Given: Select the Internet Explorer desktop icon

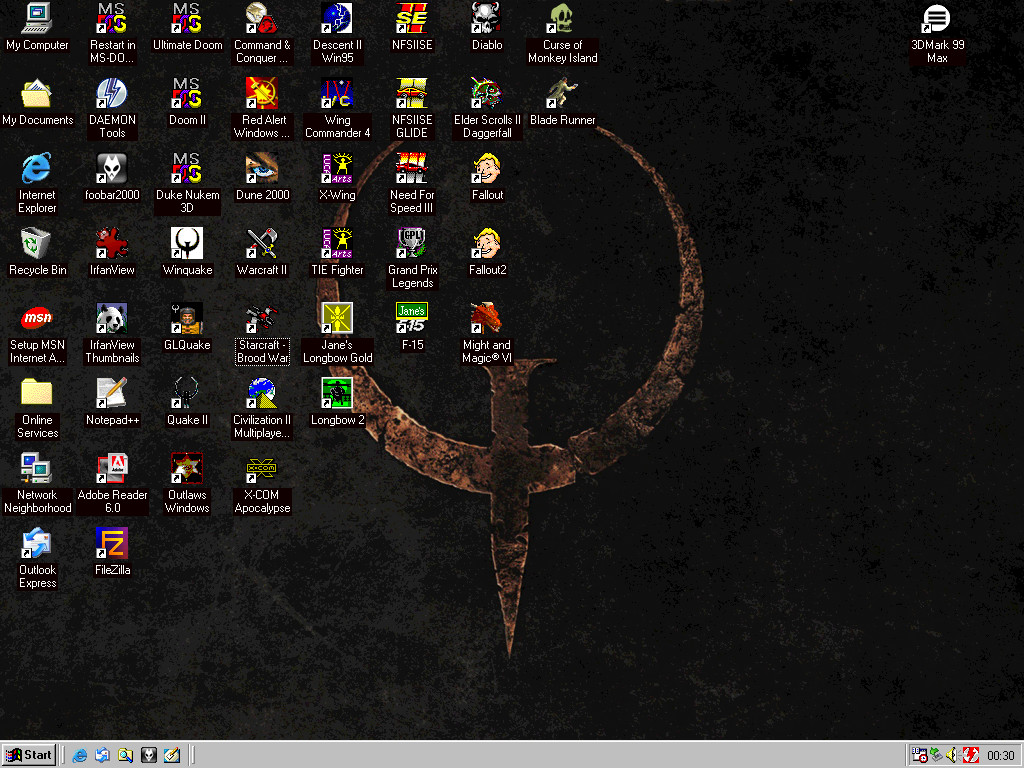Looking at the screenshot, I should click(37, 168).
